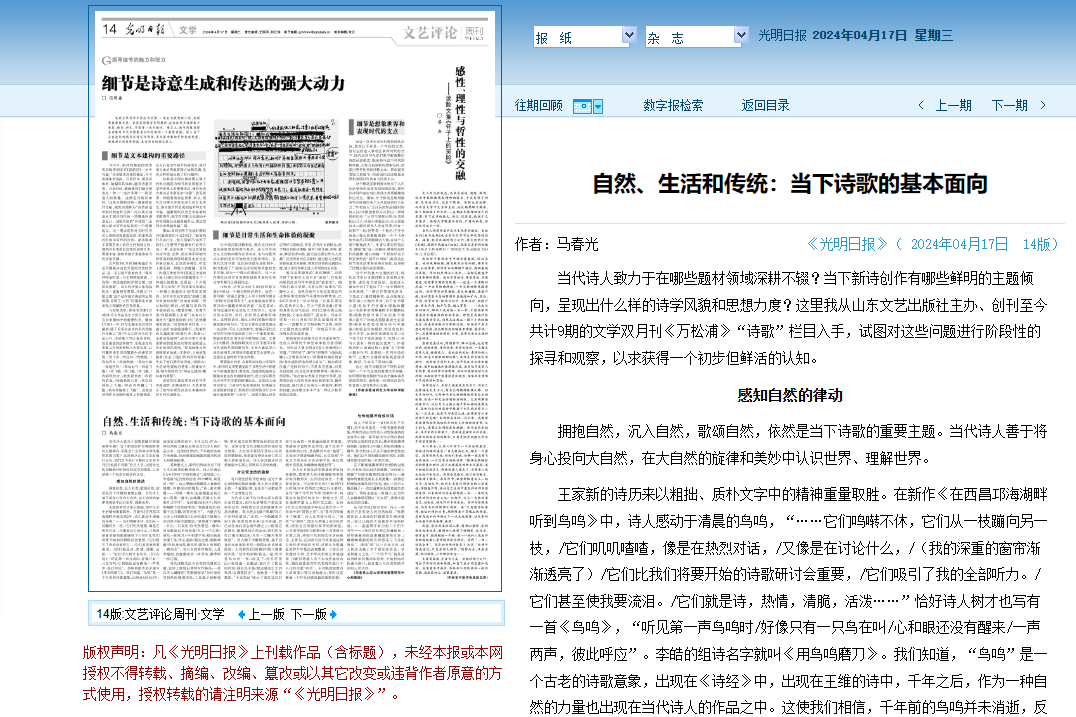This screenshot has width=1076, height=717.
Task: Open the 报纸 dropdown list
Action: coord(585,36)
